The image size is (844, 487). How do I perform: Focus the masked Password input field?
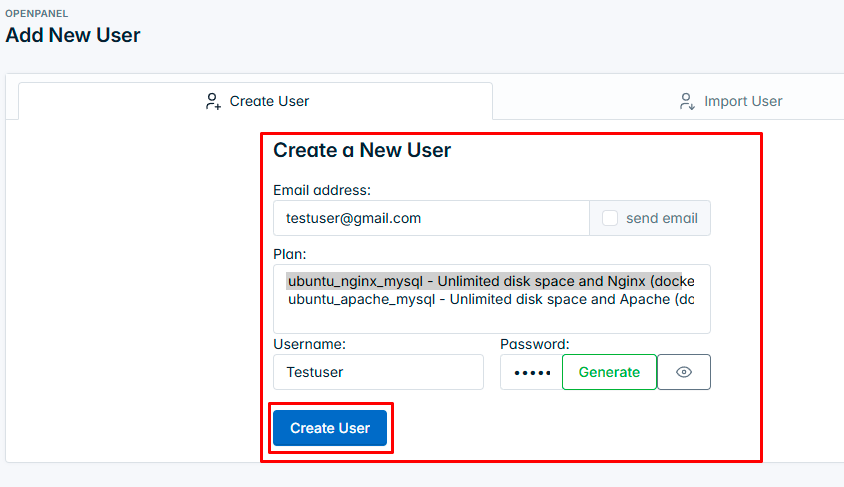pyautogui.click(x=530, y=372)
